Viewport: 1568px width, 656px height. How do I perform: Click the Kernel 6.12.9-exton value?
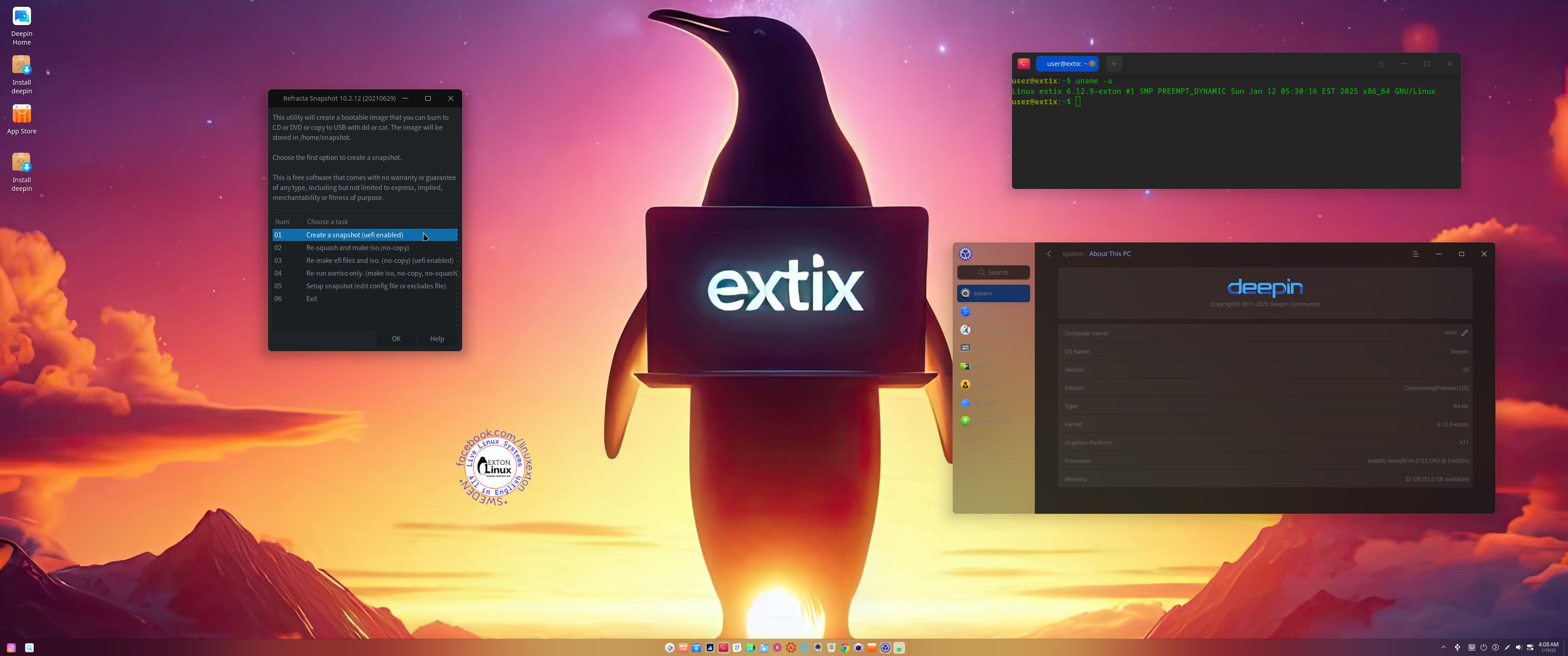[1452, 424]
